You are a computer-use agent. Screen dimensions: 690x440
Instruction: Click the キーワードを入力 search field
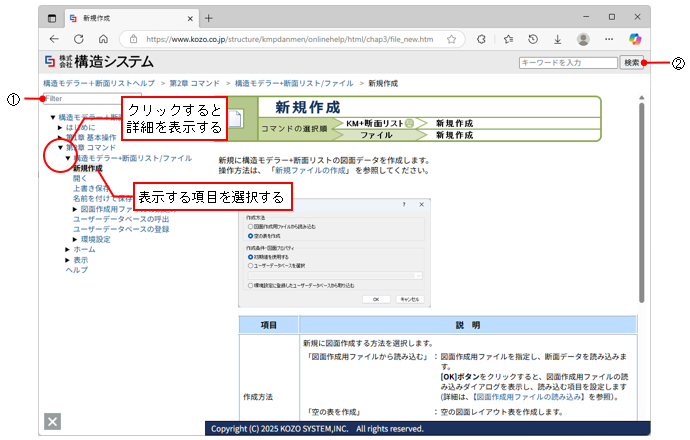click(x=566, y=63)
